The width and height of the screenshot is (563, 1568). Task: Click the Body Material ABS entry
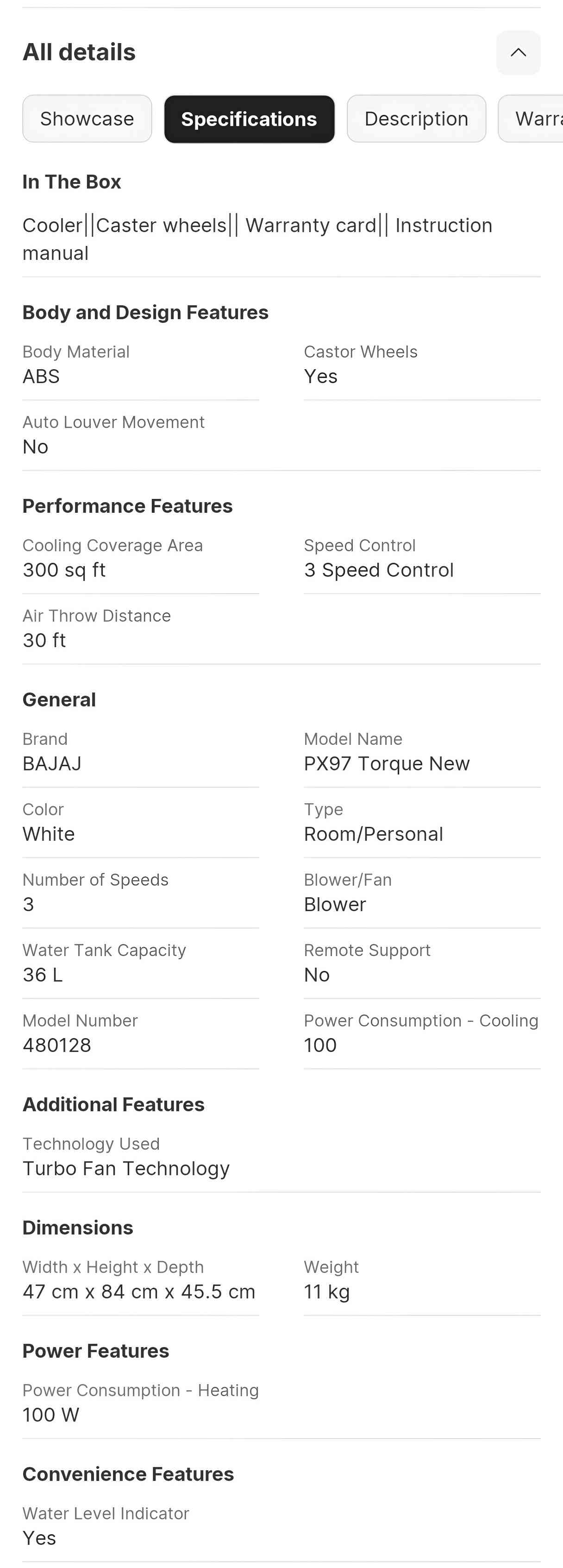click(141, 364)
